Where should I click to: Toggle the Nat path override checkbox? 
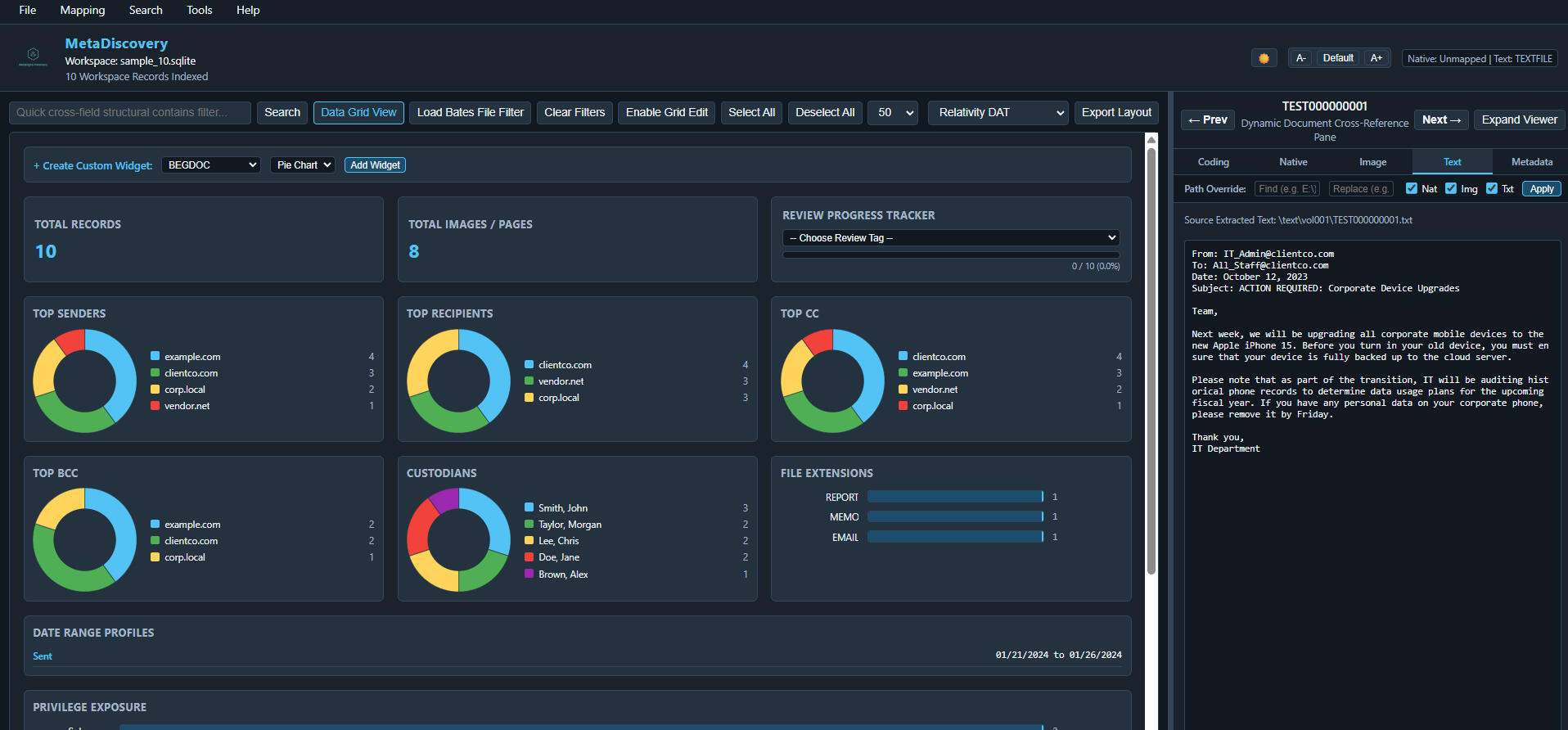pos(1412,188)
